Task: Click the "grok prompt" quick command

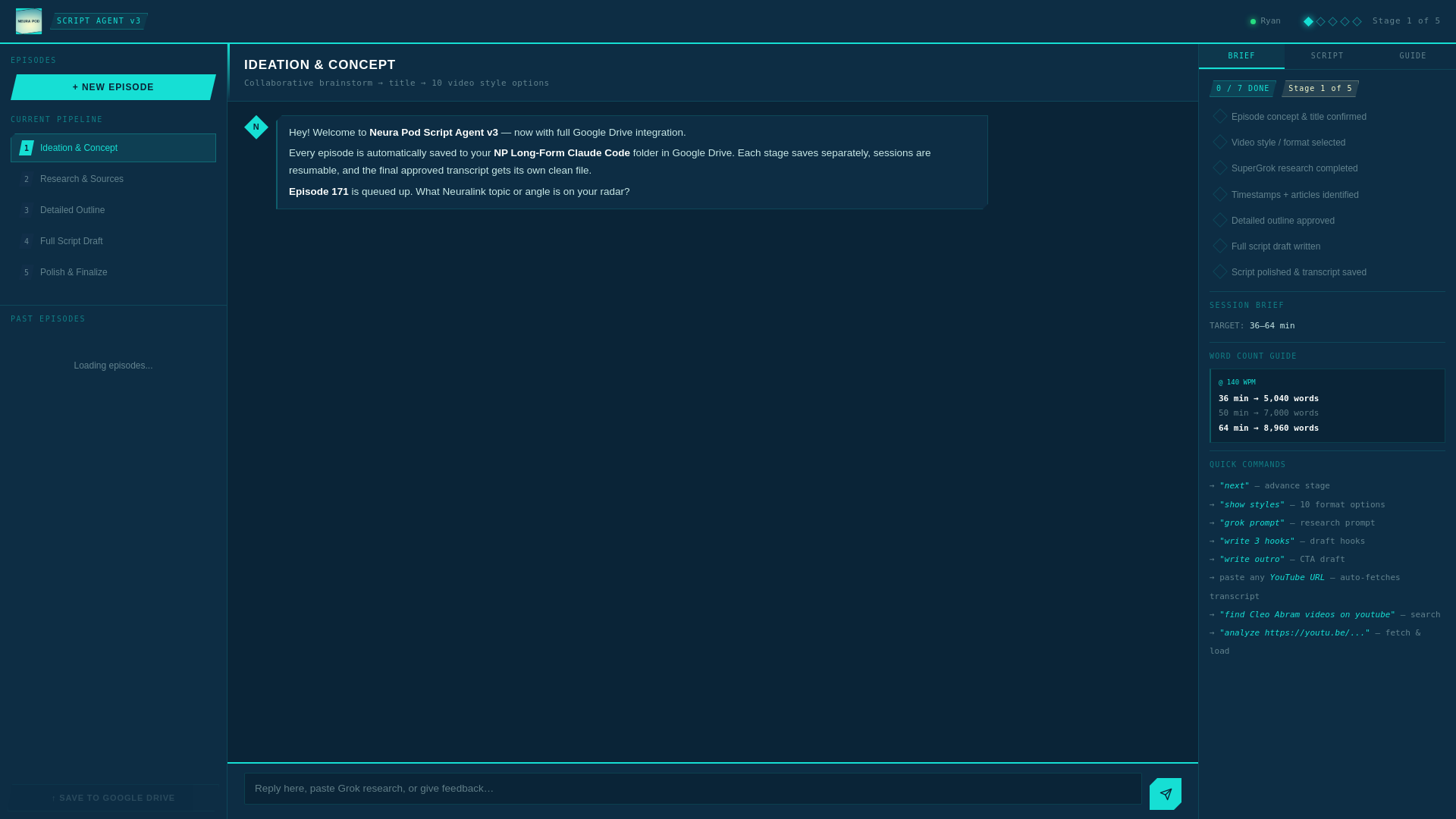Action: click(1251, 523)
